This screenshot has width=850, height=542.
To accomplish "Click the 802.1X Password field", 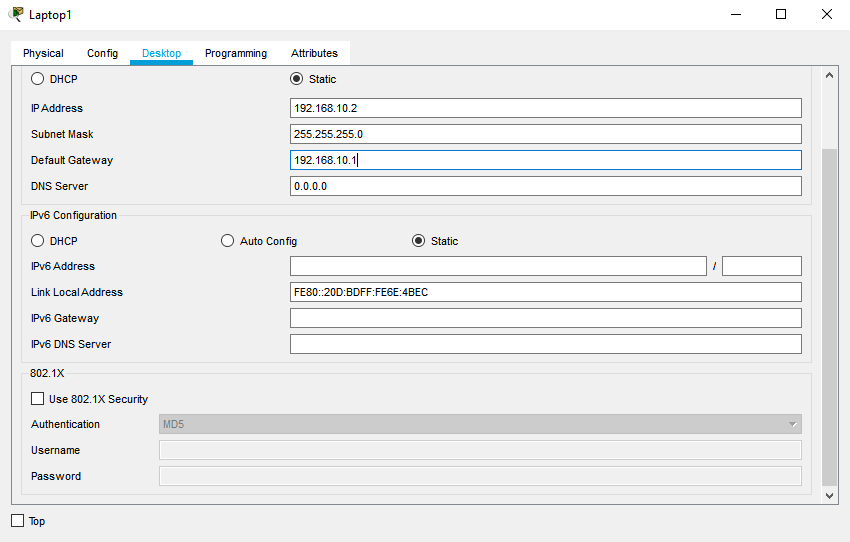I will point(480,476).
